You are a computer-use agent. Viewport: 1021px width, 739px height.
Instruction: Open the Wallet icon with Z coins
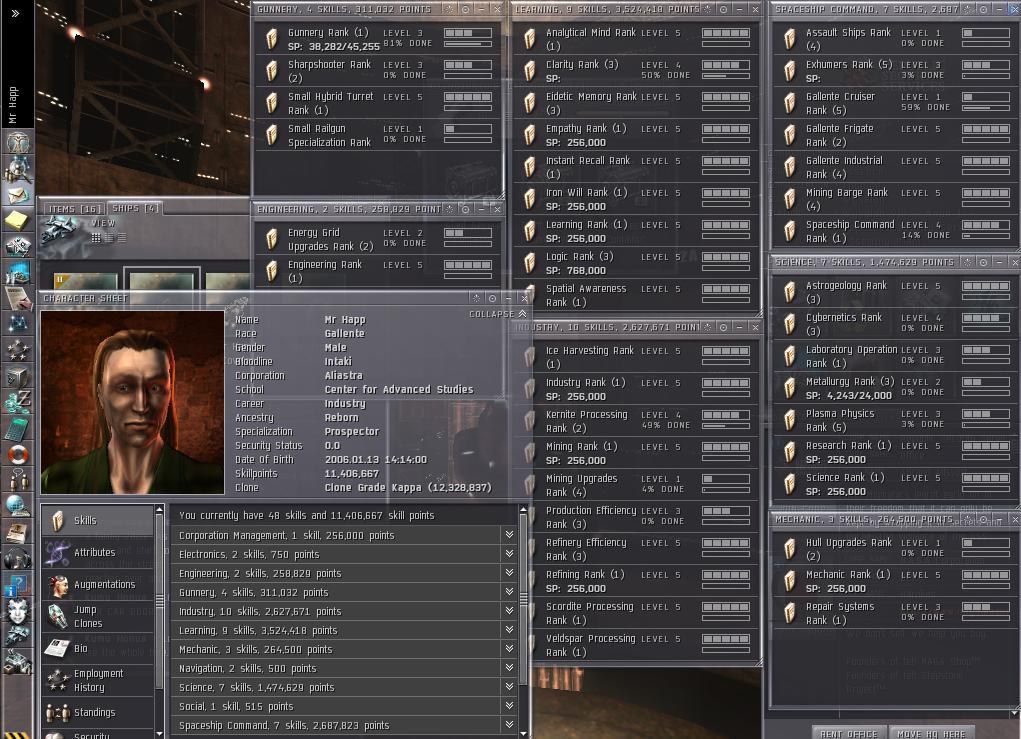(x=18, y=402)
